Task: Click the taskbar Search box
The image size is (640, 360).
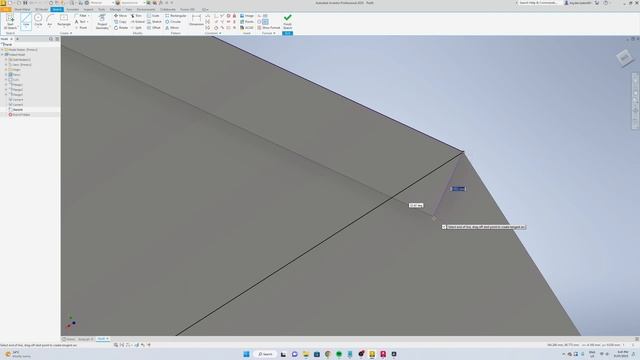Action: [x=265, y=354]
